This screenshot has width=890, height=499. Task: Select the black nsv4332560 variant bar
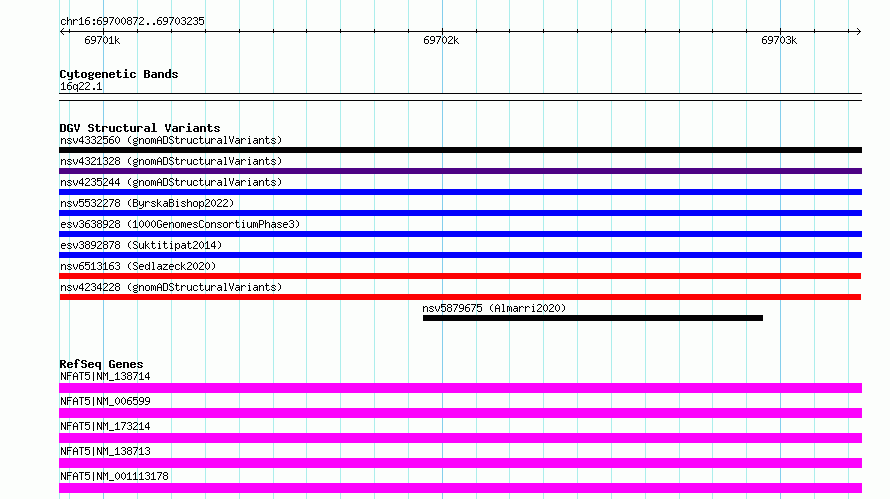tap(460, 150)
